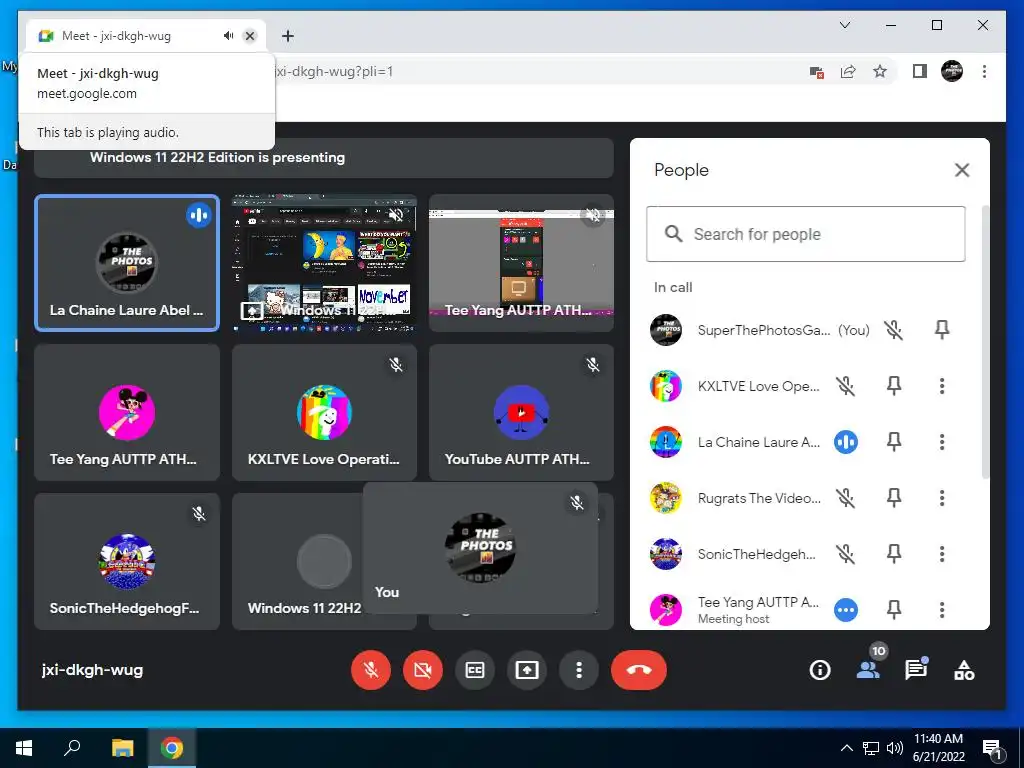Open File Explorer from taskbar
Viewport: 1024px width, 768px height.
click(122, 748)
